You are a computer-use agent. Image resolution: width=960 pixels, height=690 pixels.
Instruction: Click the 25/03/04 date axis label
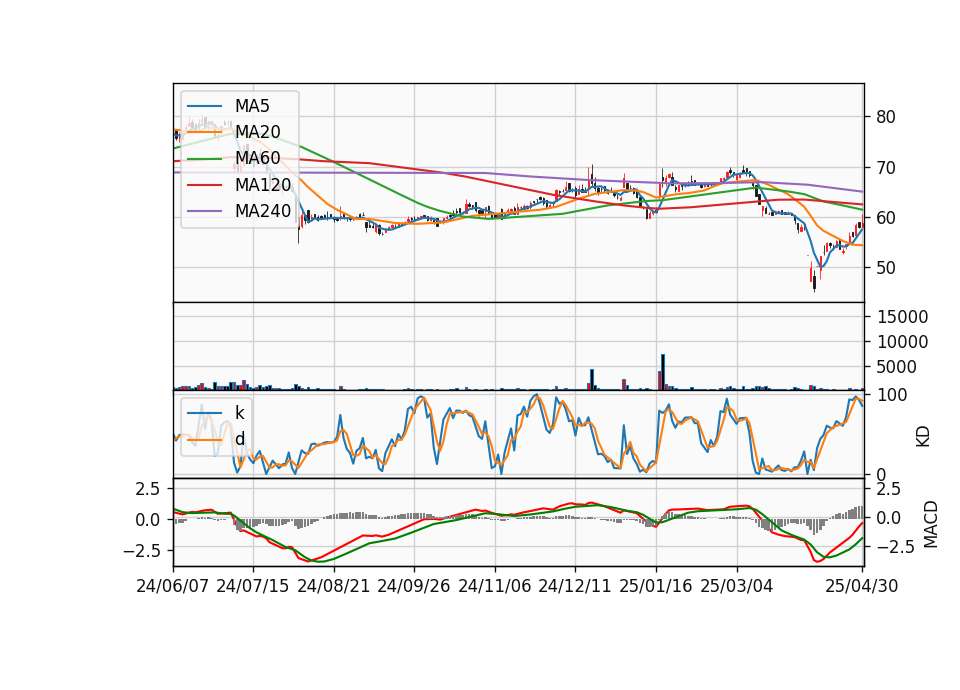737,586
